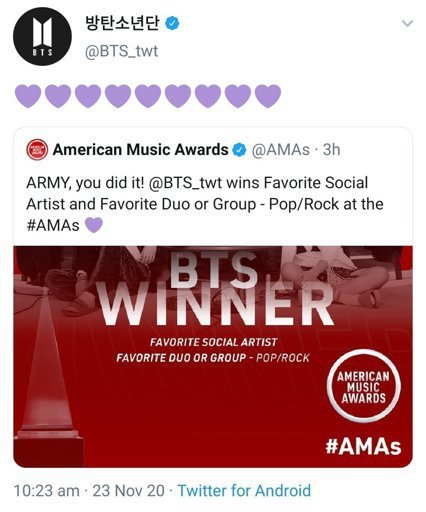Image resolution: width=426 pixels, height=512 pixels.
Task: Click the #AMAs text on the image
Action: [x=363, y=446]
